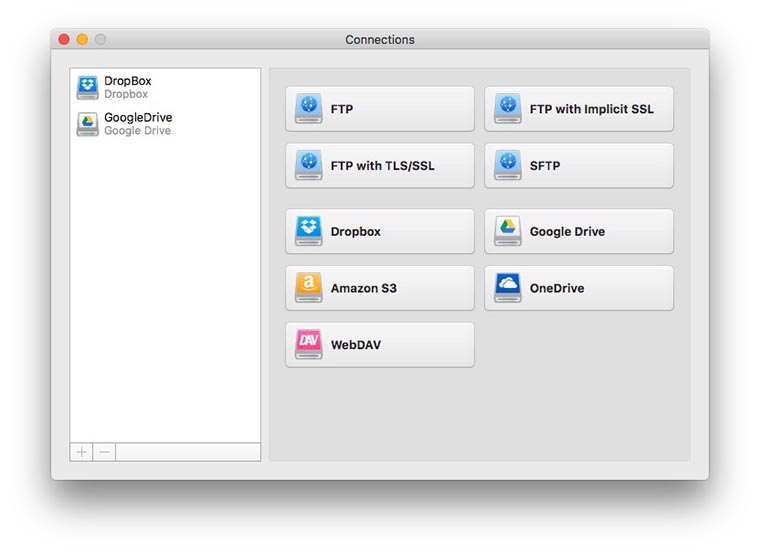Choose the SFTP connection label
The height and width of the screenshot is (553, 760).
tap(545, 166)
